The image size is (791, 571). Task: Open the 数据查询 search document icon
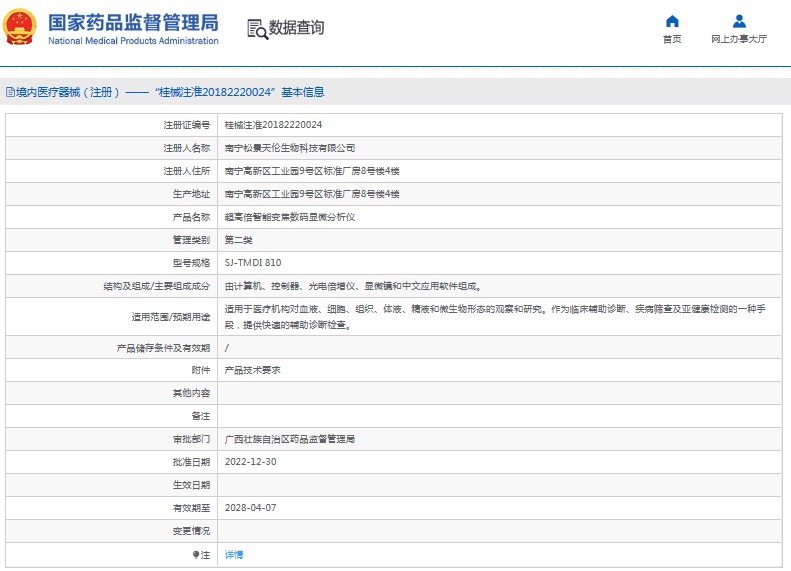click(x=257, y=29)
